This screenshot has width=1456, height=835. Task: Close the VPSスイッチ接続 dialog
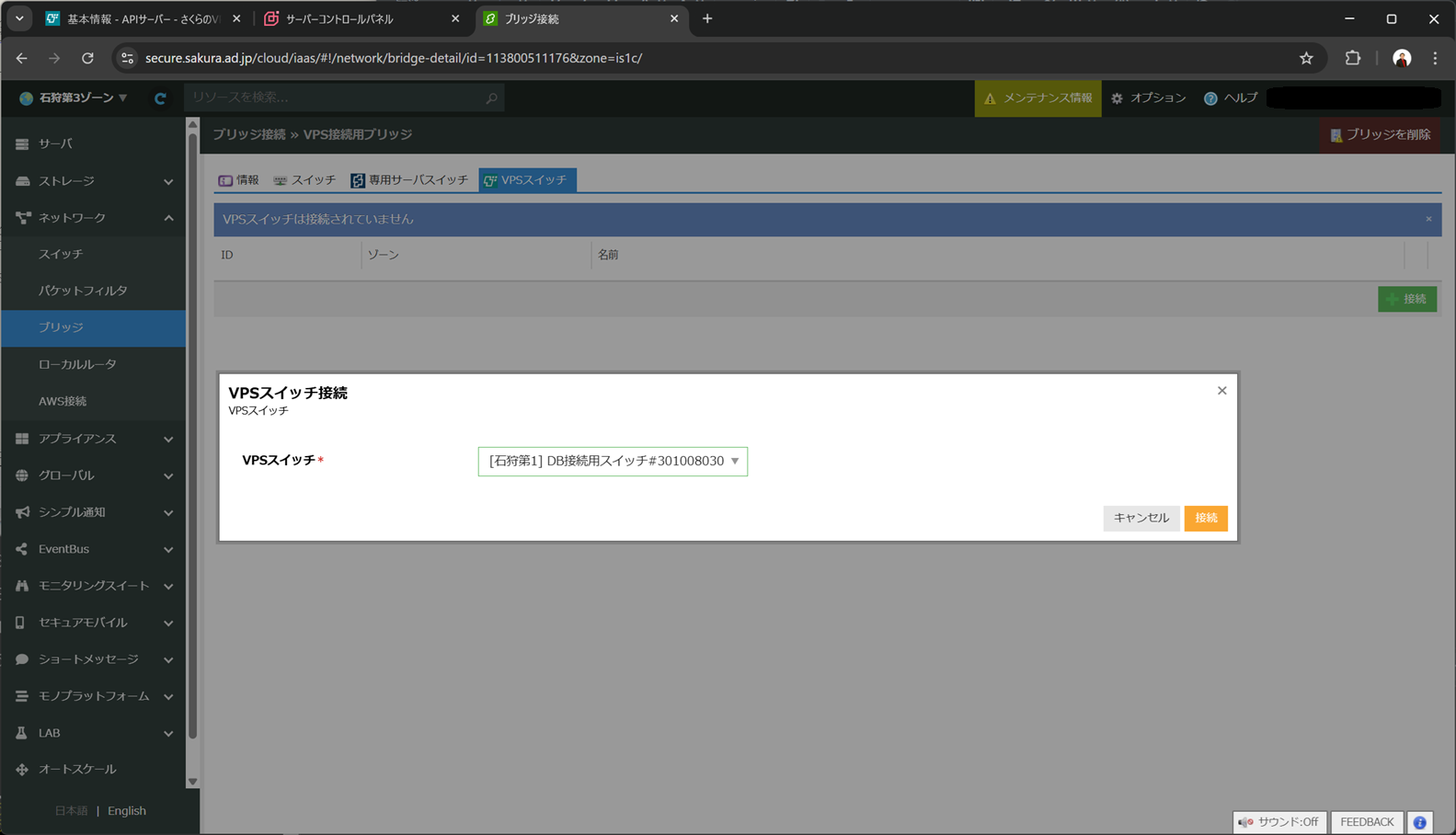coord(1221,391)
